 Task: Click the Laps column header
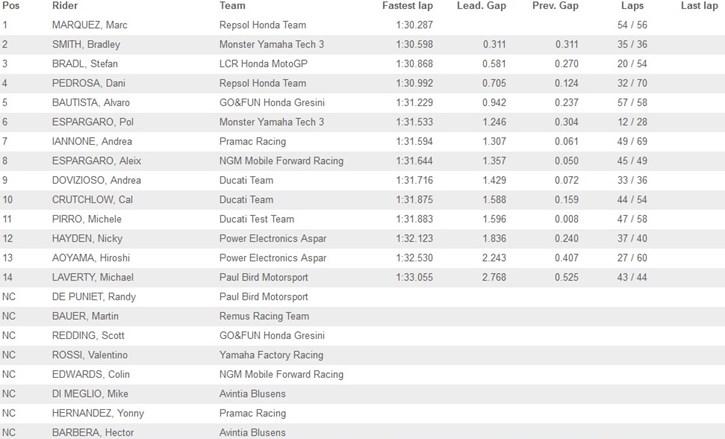(632, 6)
